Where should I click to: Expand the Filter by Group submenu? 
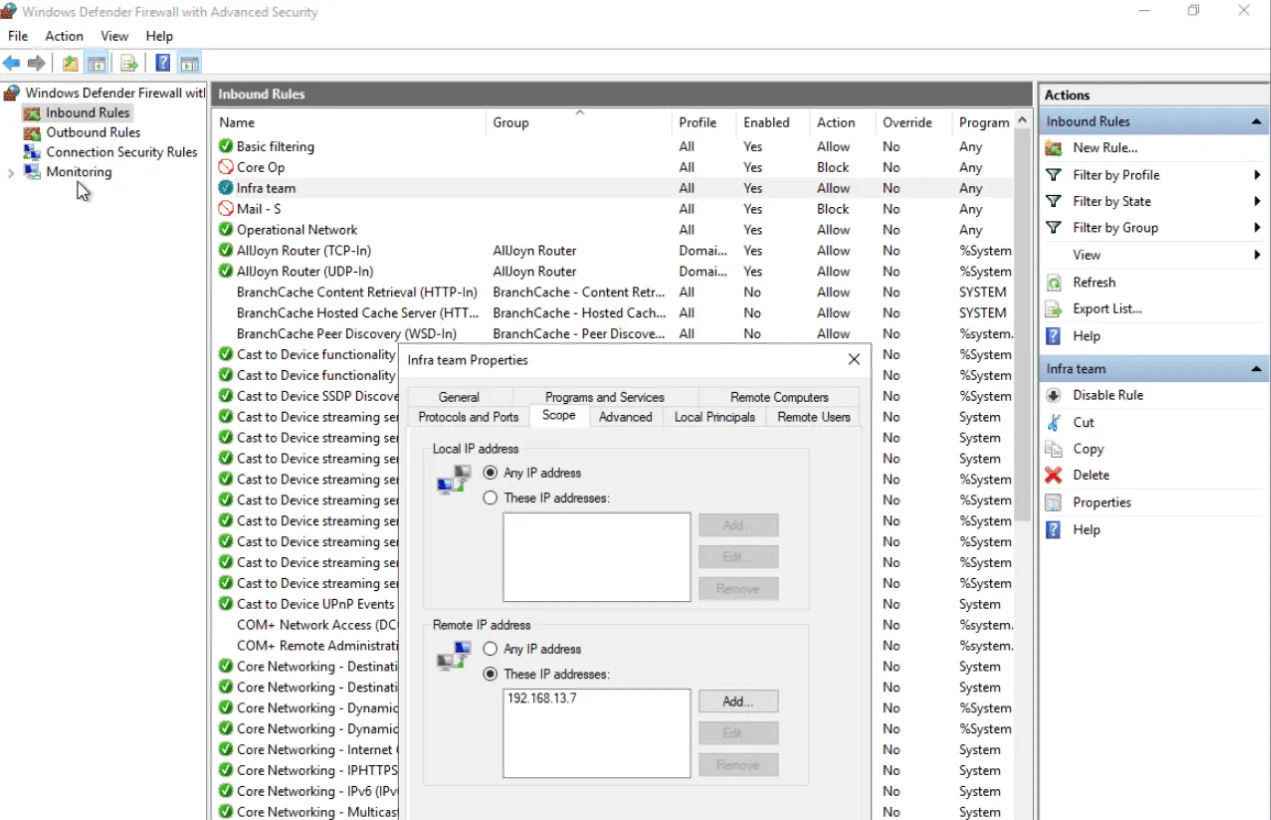click(x=1257, y=228)
